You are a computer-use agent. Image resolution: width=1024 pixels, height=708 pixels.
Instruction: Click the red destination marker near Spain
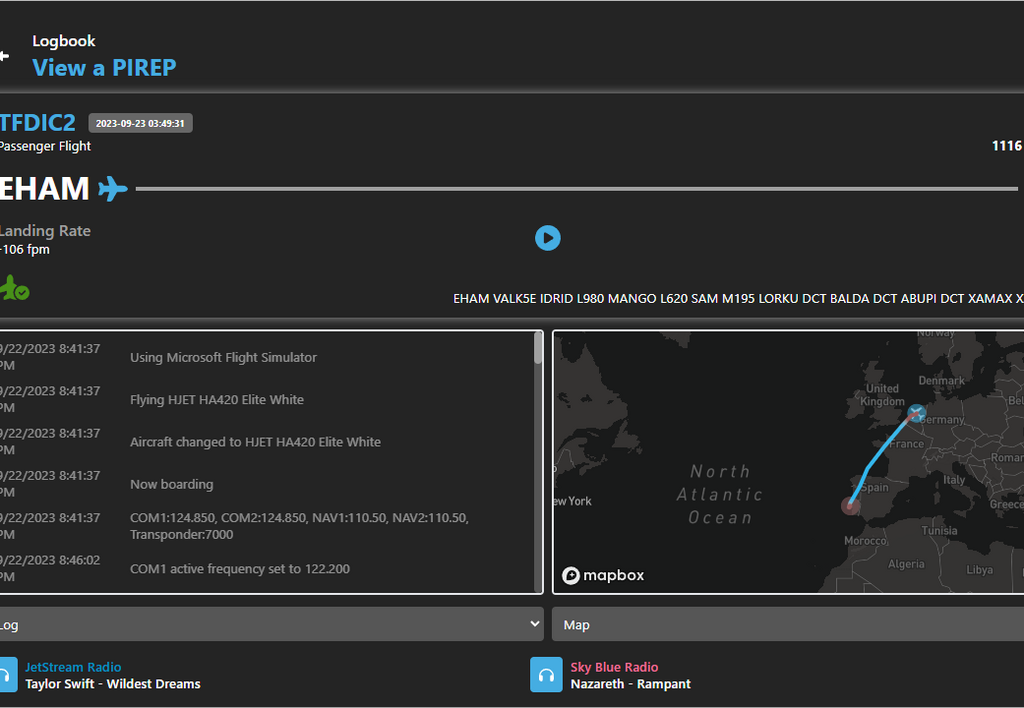point(850,506)
